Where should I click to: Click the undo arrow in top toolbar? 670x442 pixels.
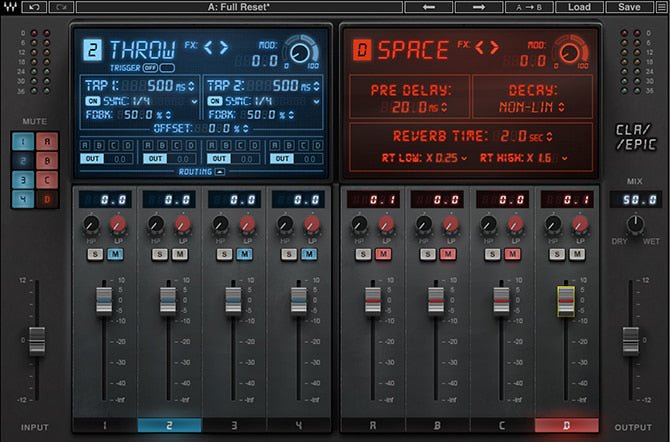point(37,7)
